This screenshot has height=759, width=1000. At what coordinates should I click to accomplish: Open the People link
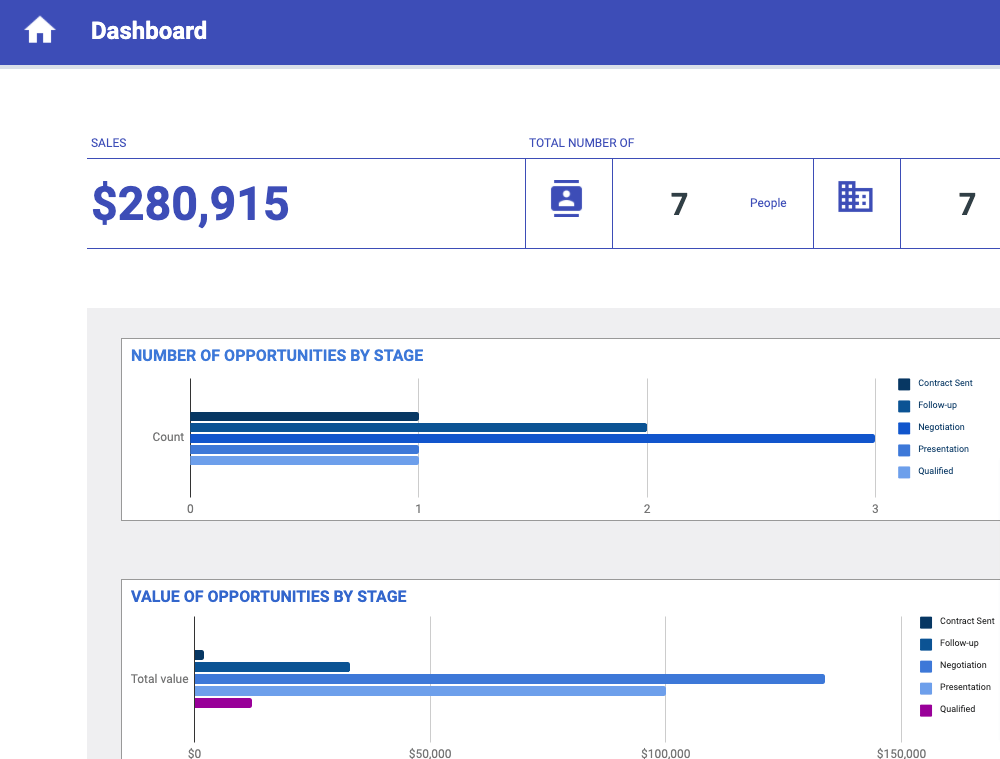[768, 203]
